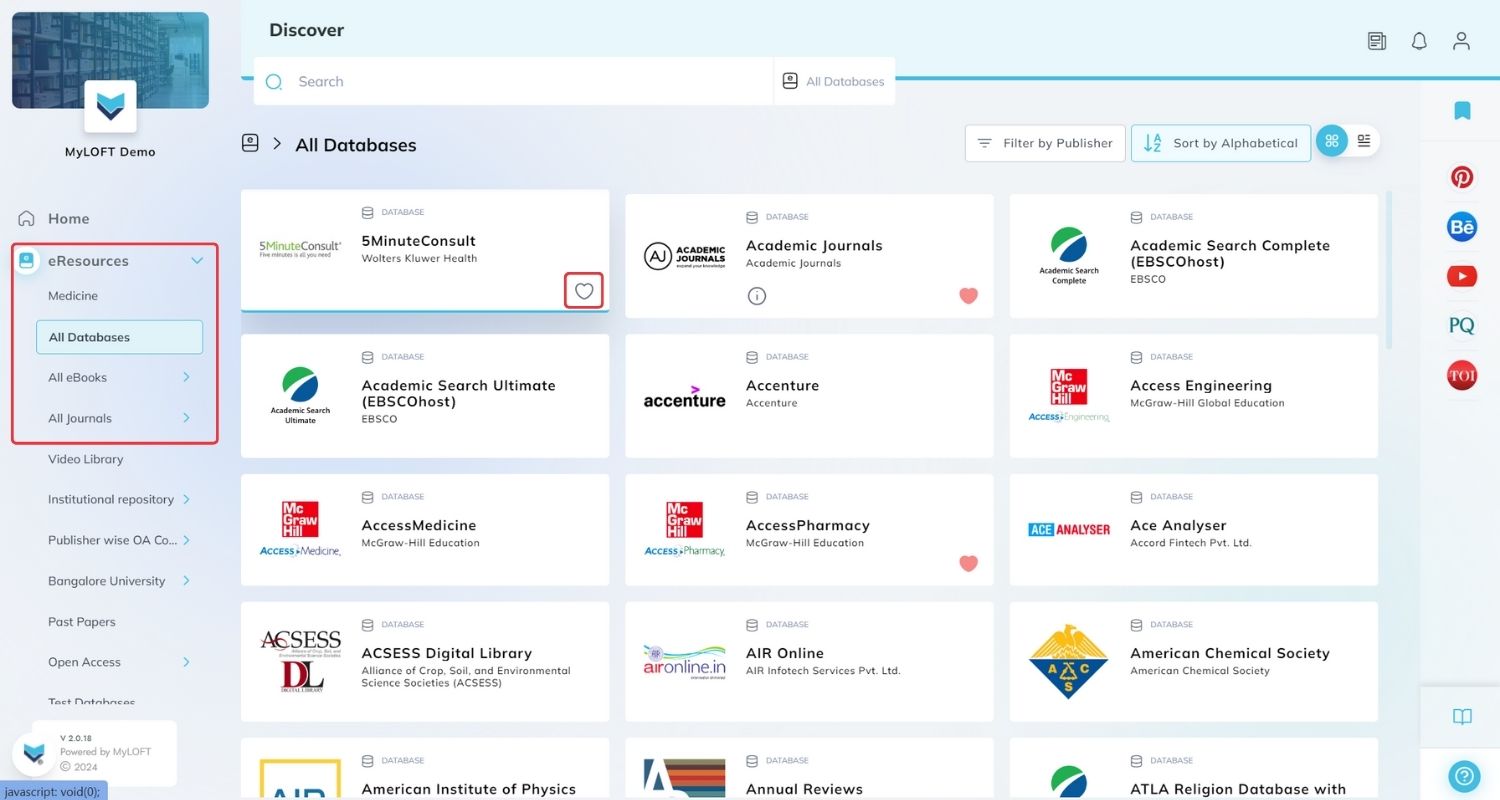Select All Databases in sidebar
Screen dimensions: 1500x800
click(x=119, y=337)
